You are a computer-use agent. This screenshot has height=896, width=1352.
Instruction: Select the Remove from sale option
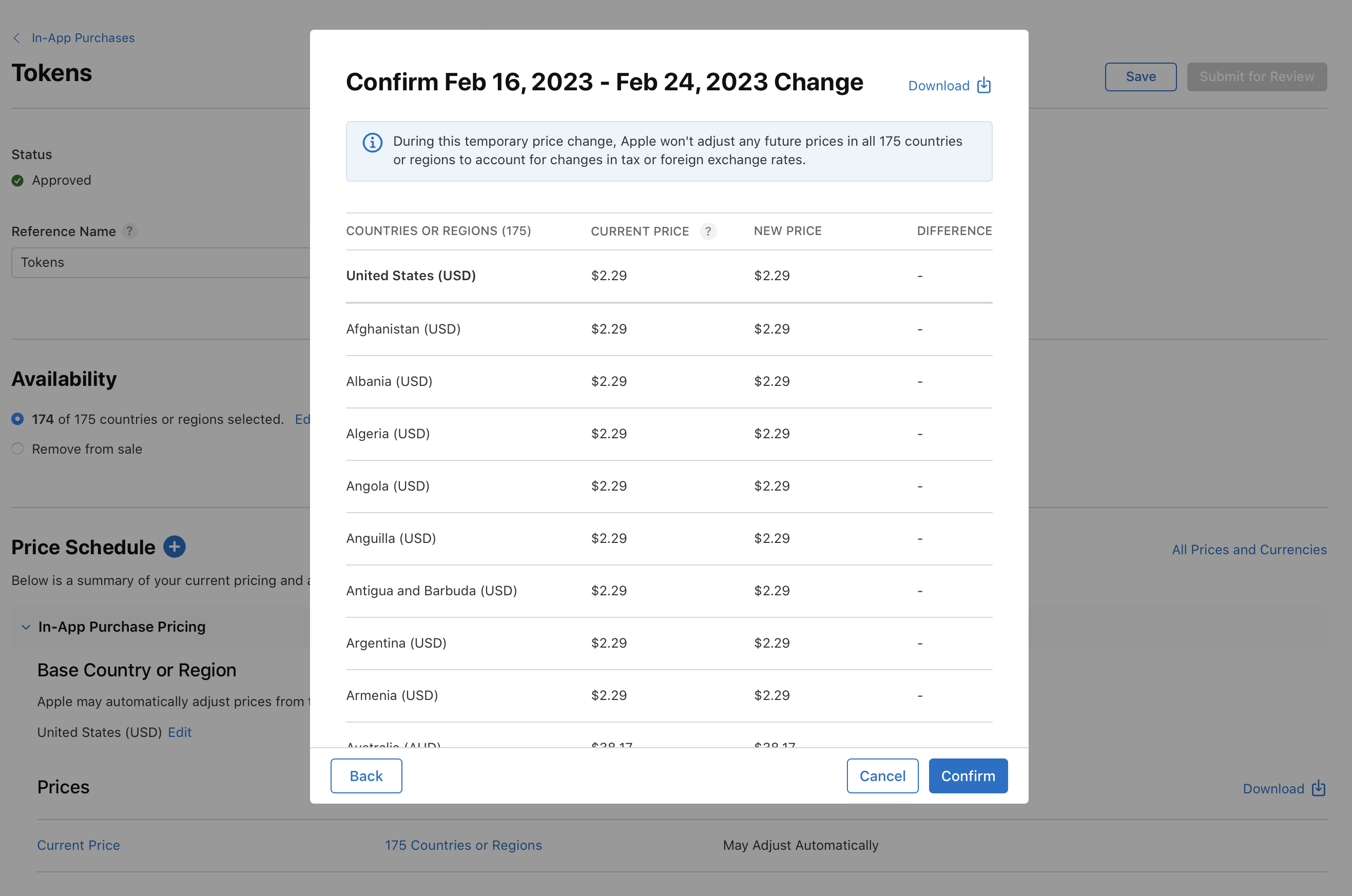pos(17,449)
